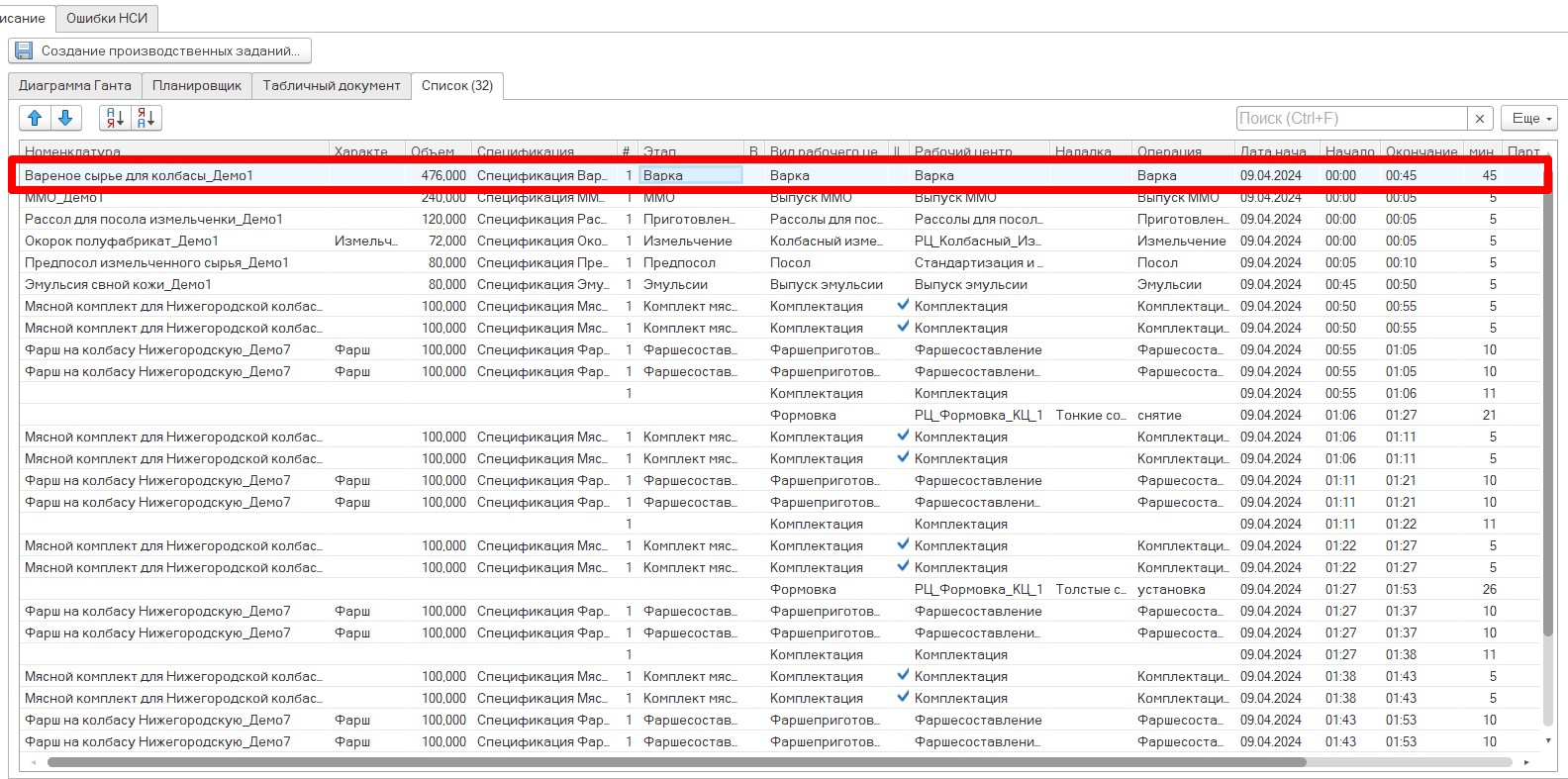This screenshot has height=779, width=1568.
Task: Clear the search field with X
Action: (1480, 119)
